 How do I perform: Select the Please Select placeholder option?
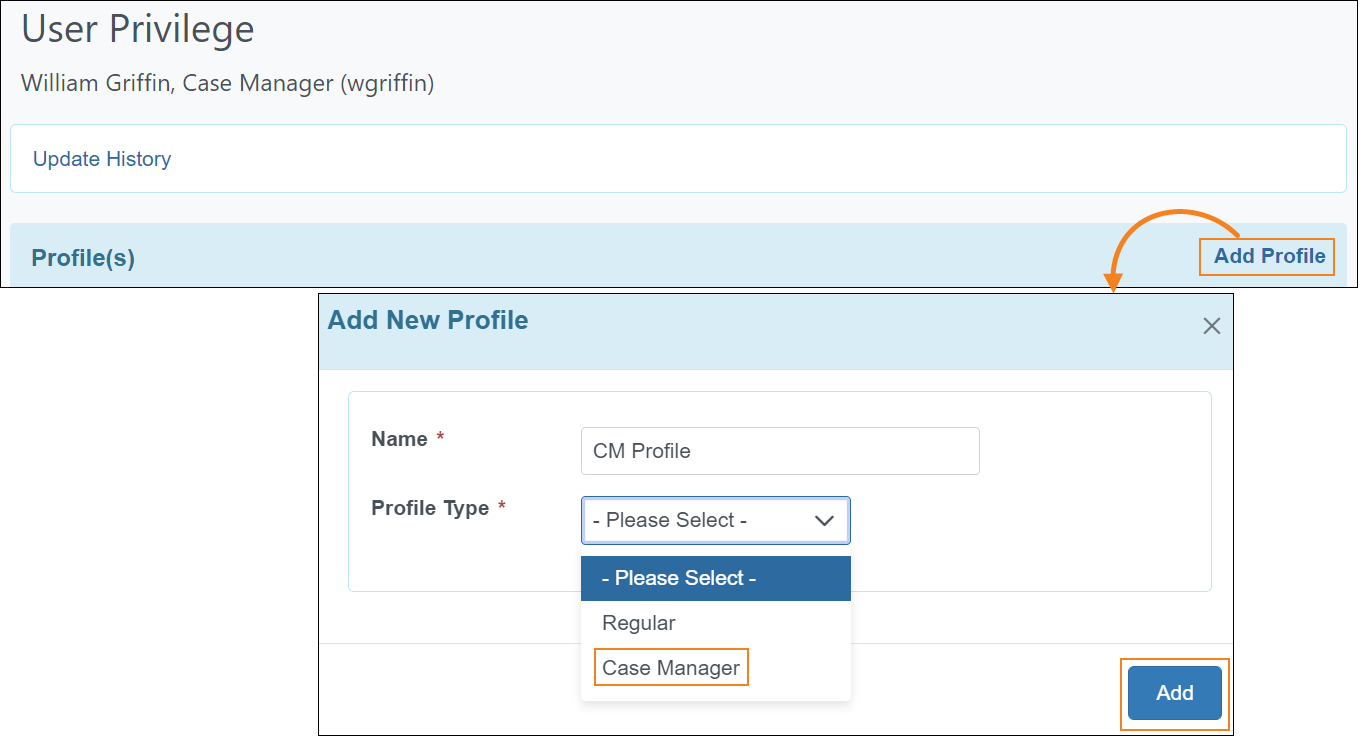(679, 578)
